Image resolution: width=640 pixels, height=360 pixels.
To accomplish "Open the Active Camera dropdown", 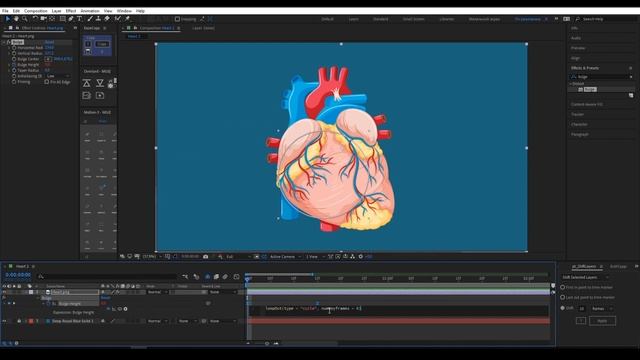I will tap(285, 257).
